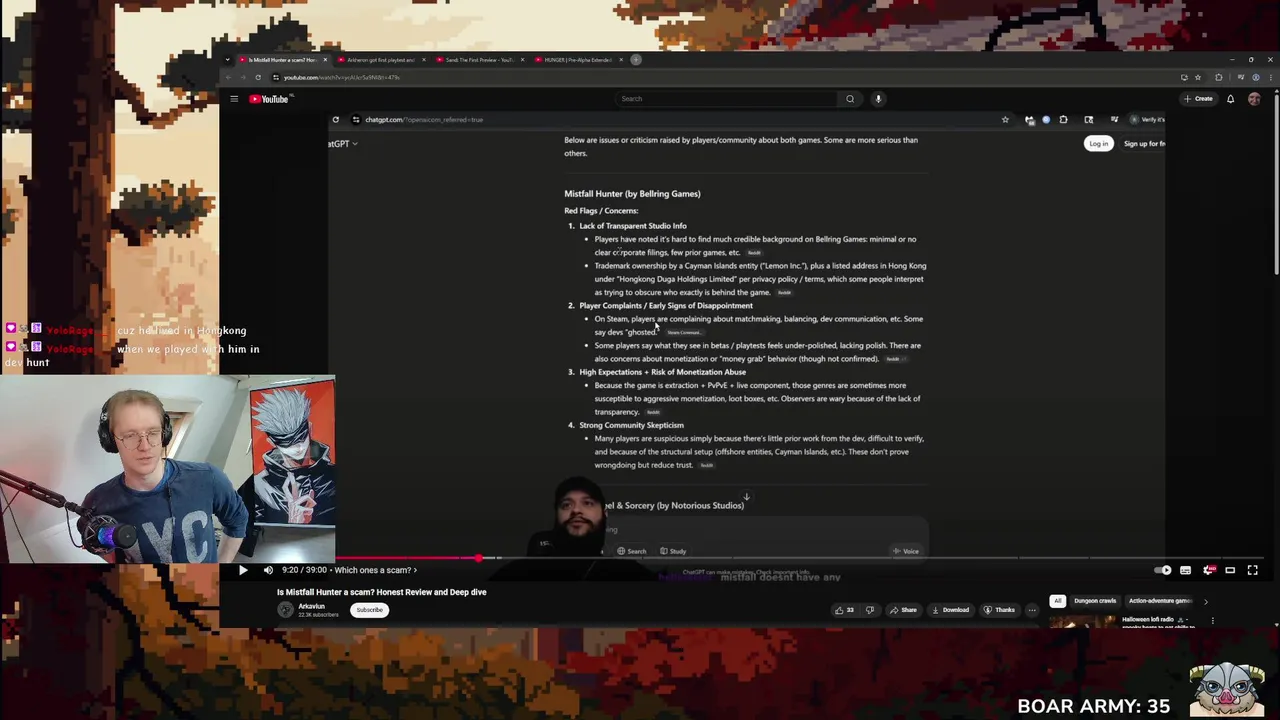Image resolution: width=1280 pixels, height=720 pixels.
Task: Reload the page in the outer browser
Action: (x=258, y=77)
